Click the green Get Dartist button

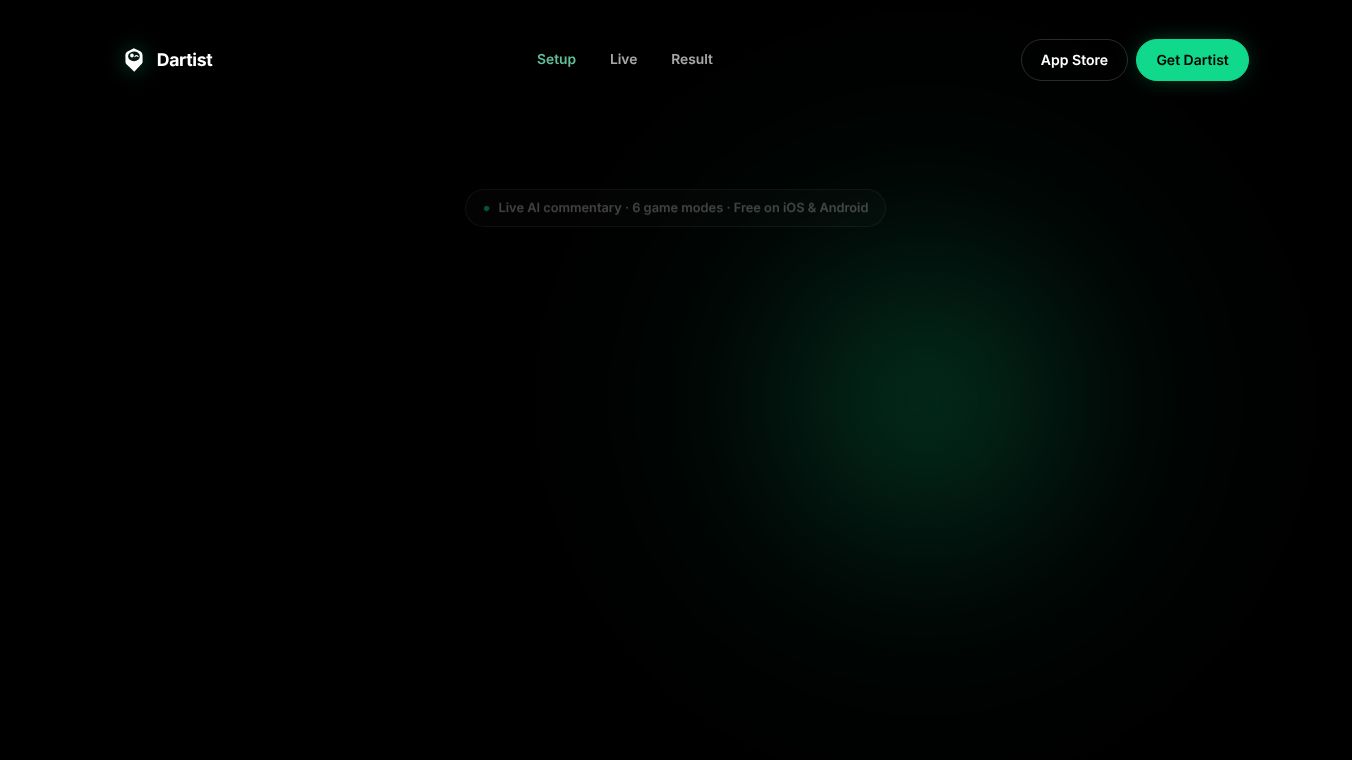[x=1192, y=60]
